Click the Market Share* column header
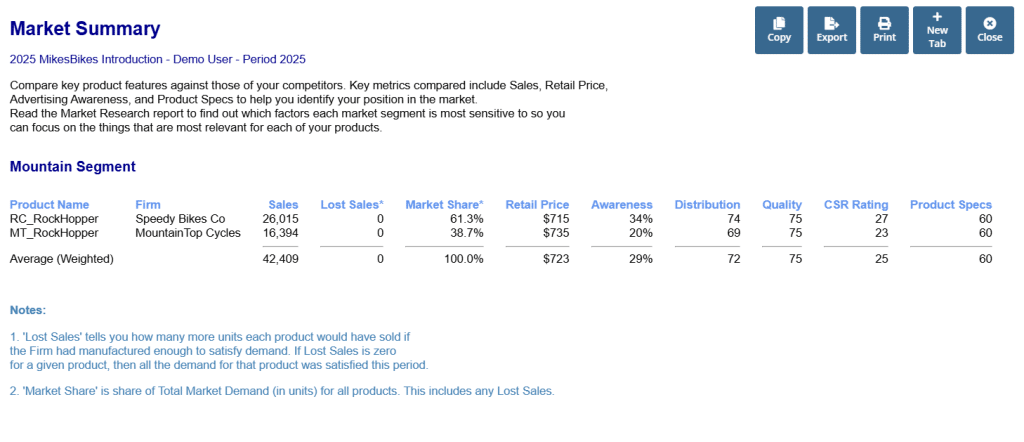 pyautogui.click(x=444, y=205)
